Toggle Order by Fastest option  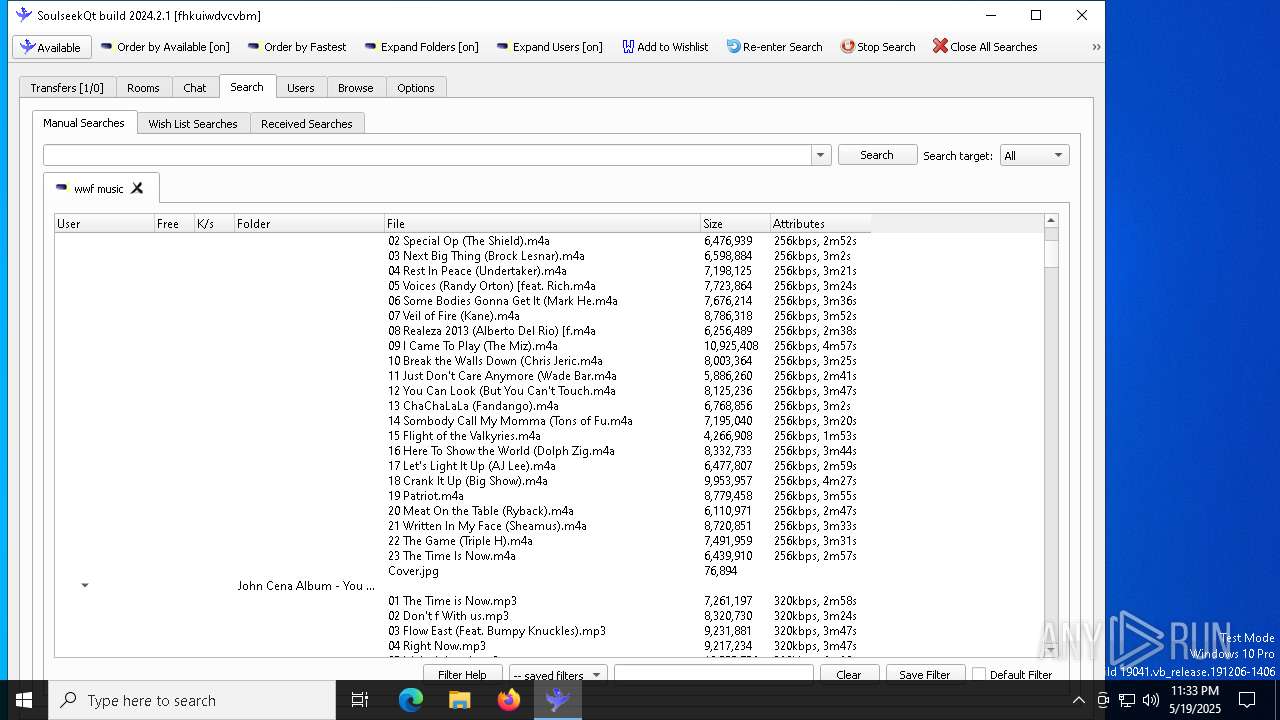coord(297,47)
